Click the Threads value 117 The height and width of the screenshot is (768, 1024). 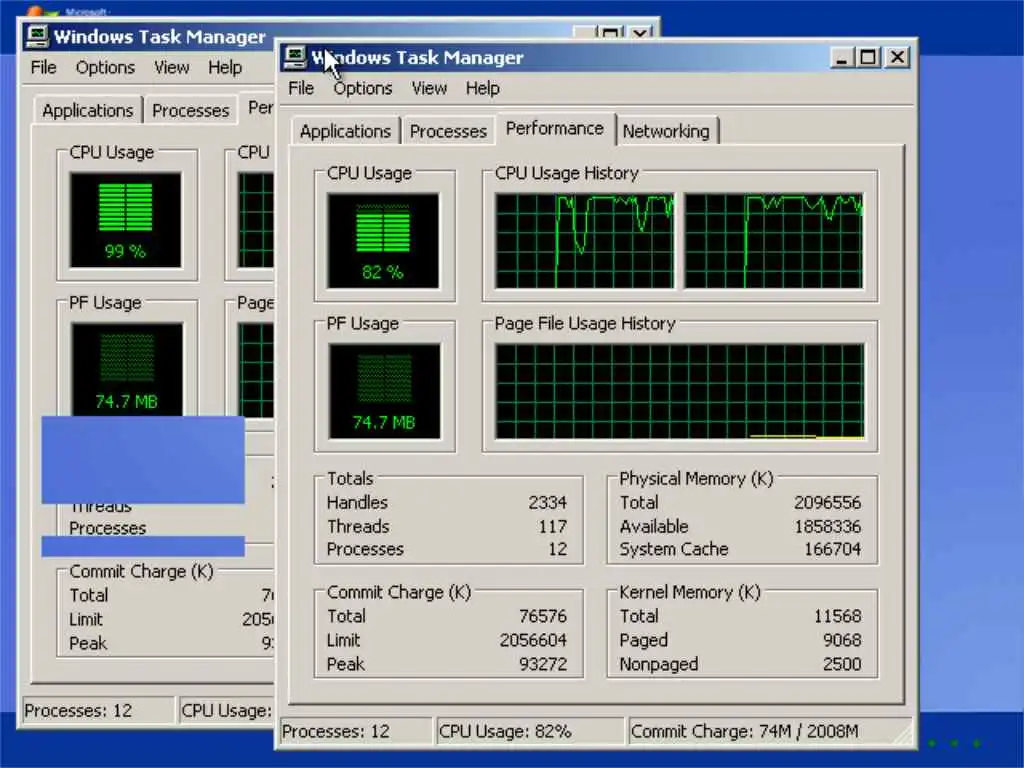552,526
